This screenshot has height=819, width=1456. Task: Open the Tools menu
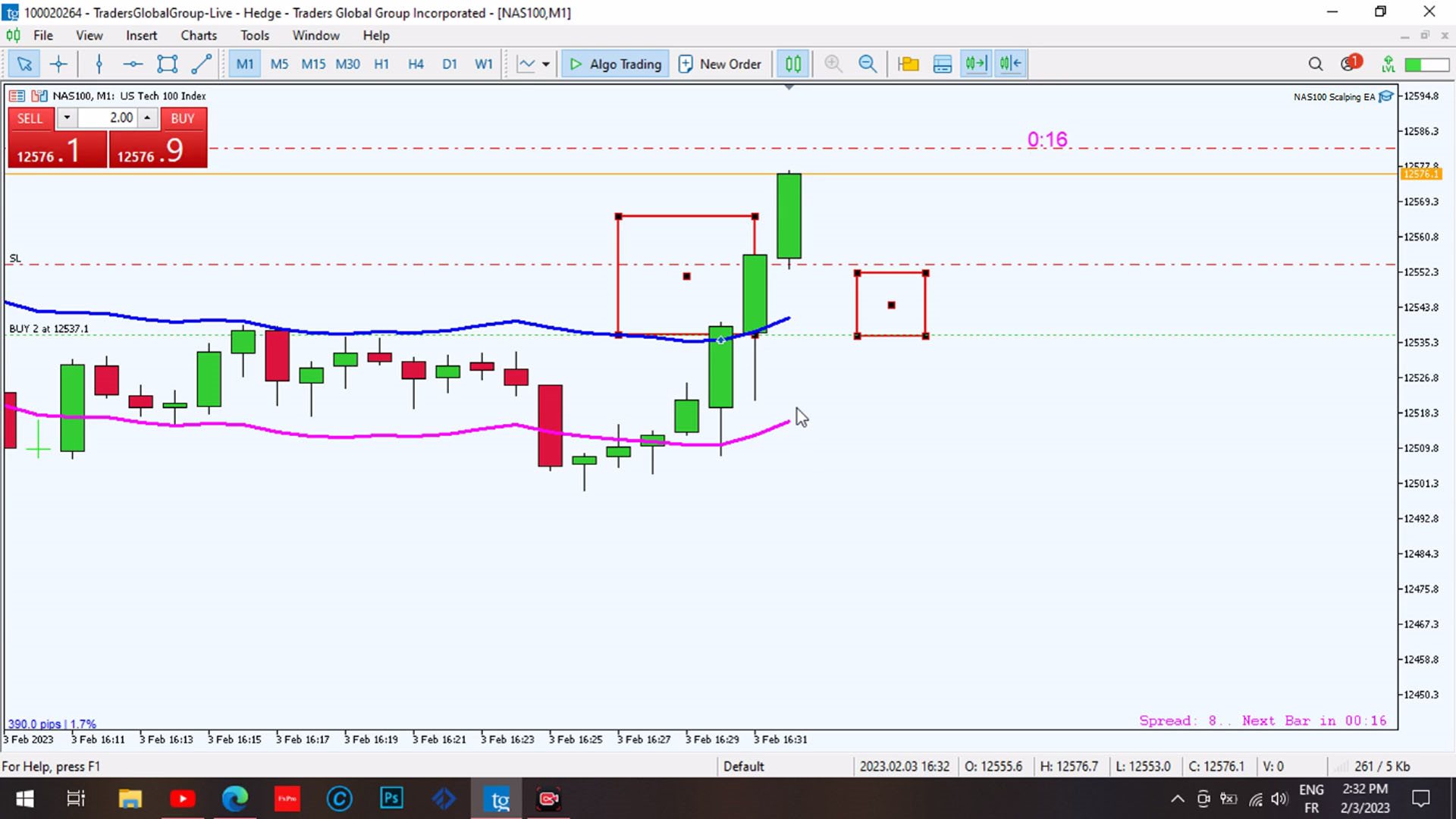[x=255, y=35]
